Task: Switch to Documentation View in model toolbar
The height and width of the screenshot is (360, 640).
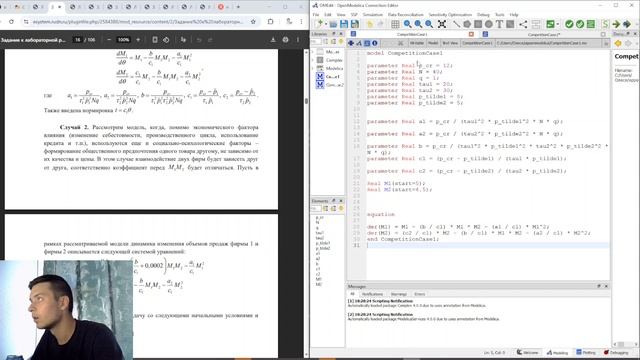Action: point(374,43)
